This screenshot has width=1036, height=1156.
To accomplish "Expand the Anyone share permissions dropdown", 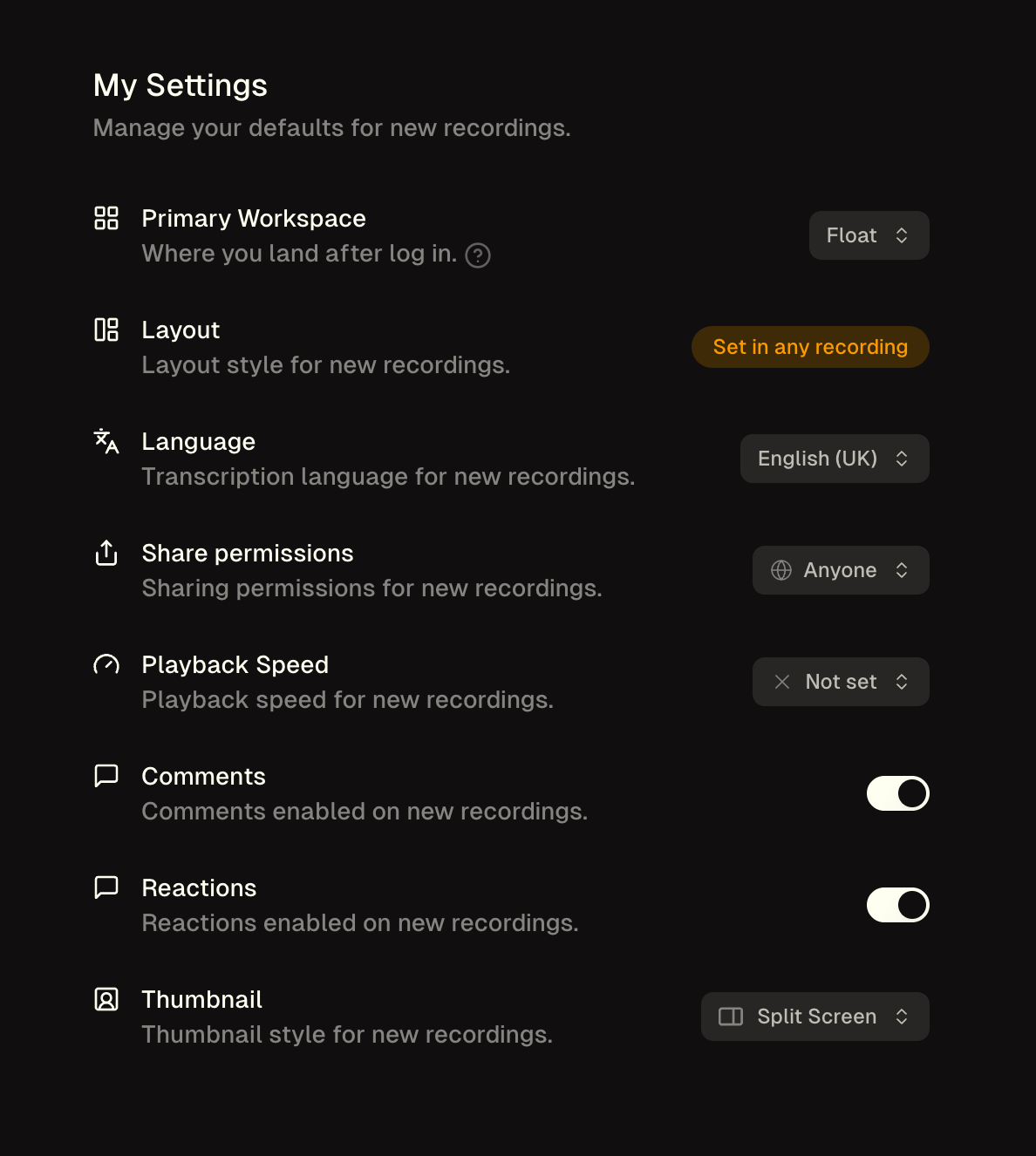I will point(841,570).
